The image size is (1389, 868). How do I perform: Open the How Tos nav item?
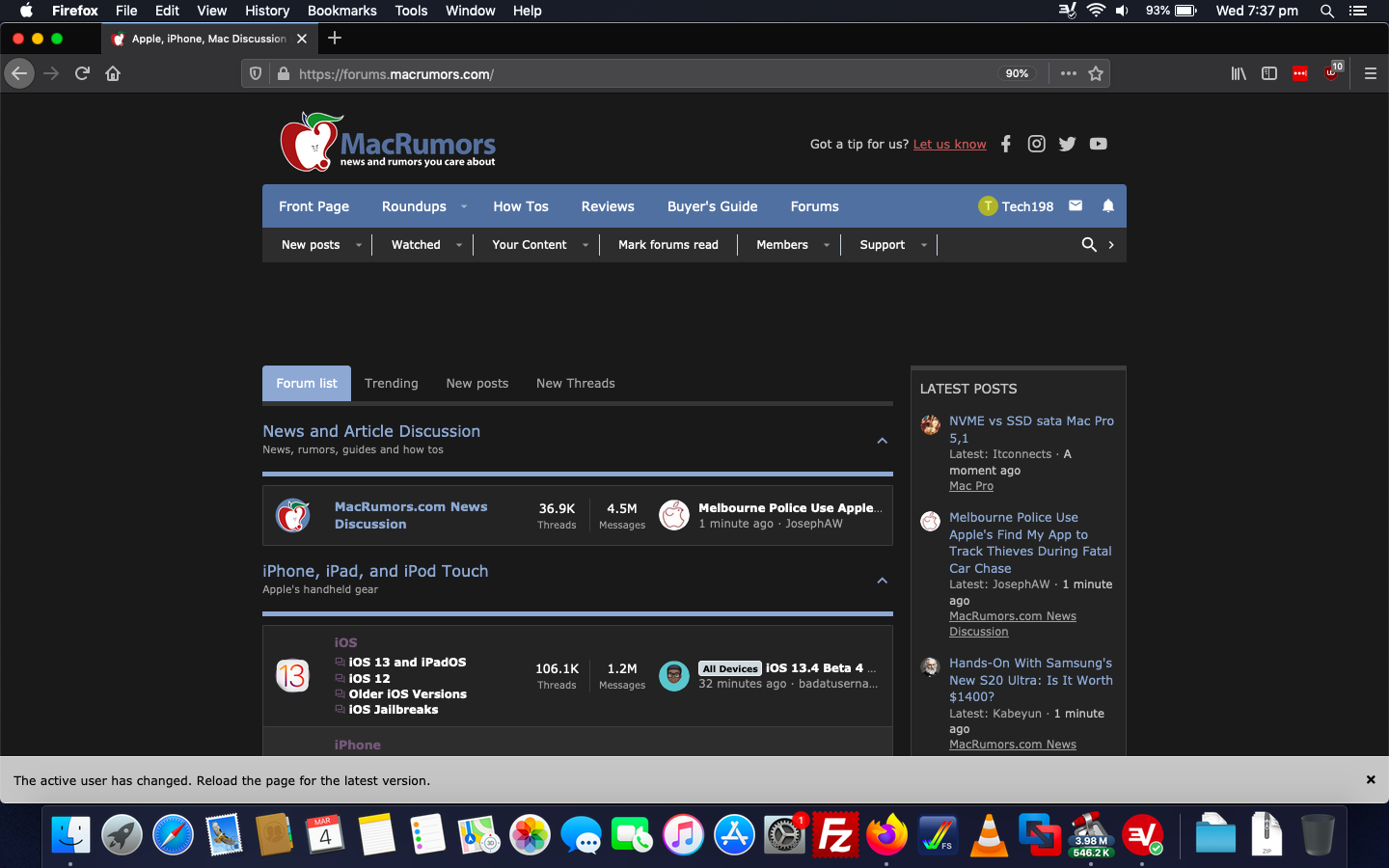[x=521, y=206]
